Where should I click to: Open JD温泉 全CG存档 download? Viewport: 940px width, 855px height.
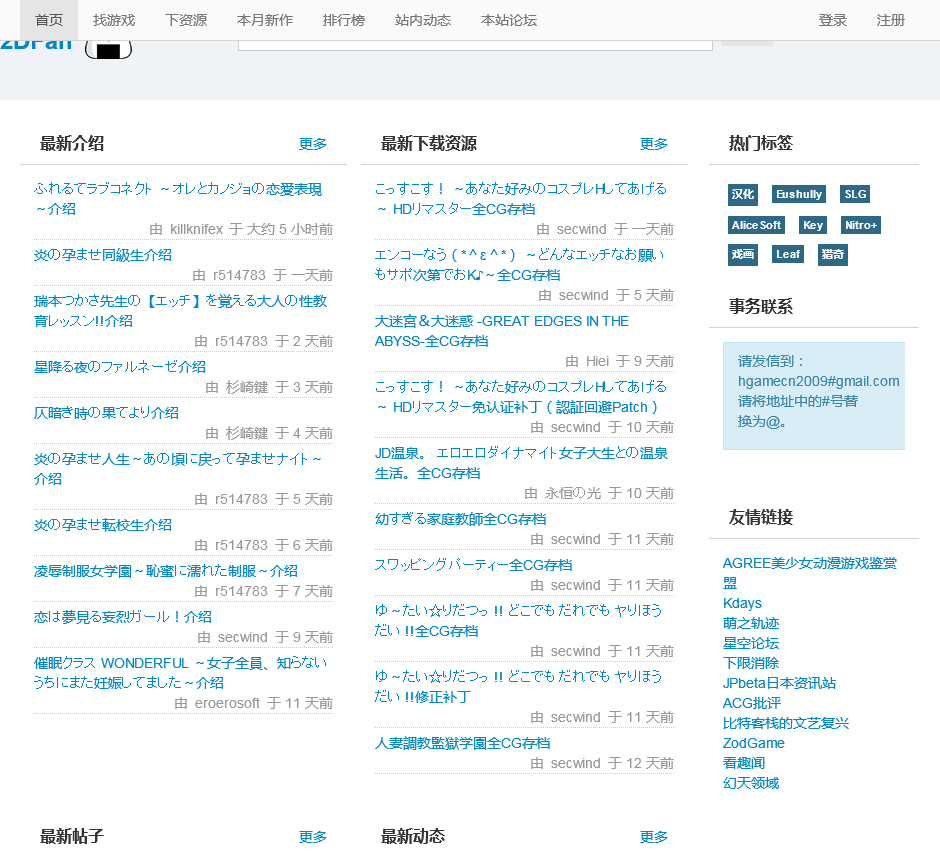[521, 463]
